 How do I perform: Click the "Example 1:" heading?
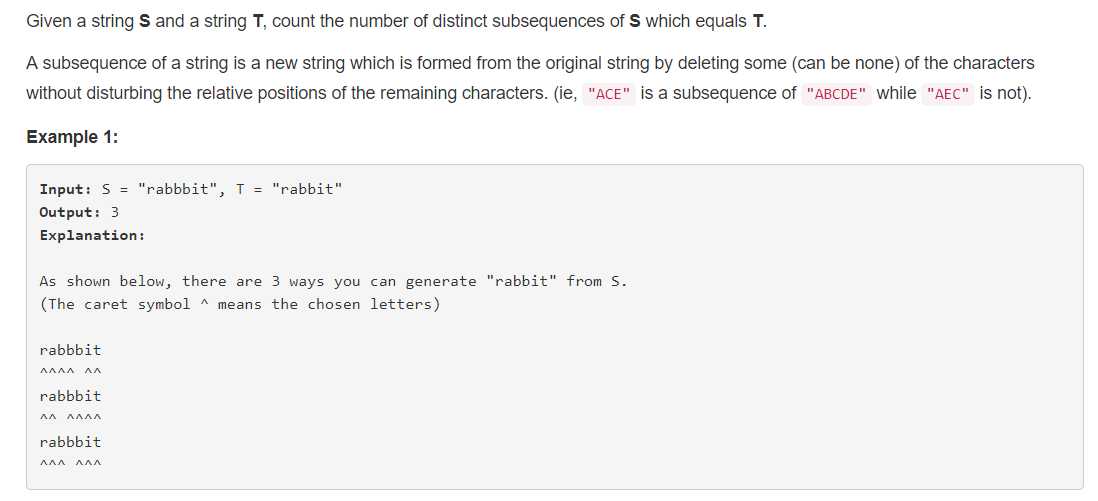72,137
